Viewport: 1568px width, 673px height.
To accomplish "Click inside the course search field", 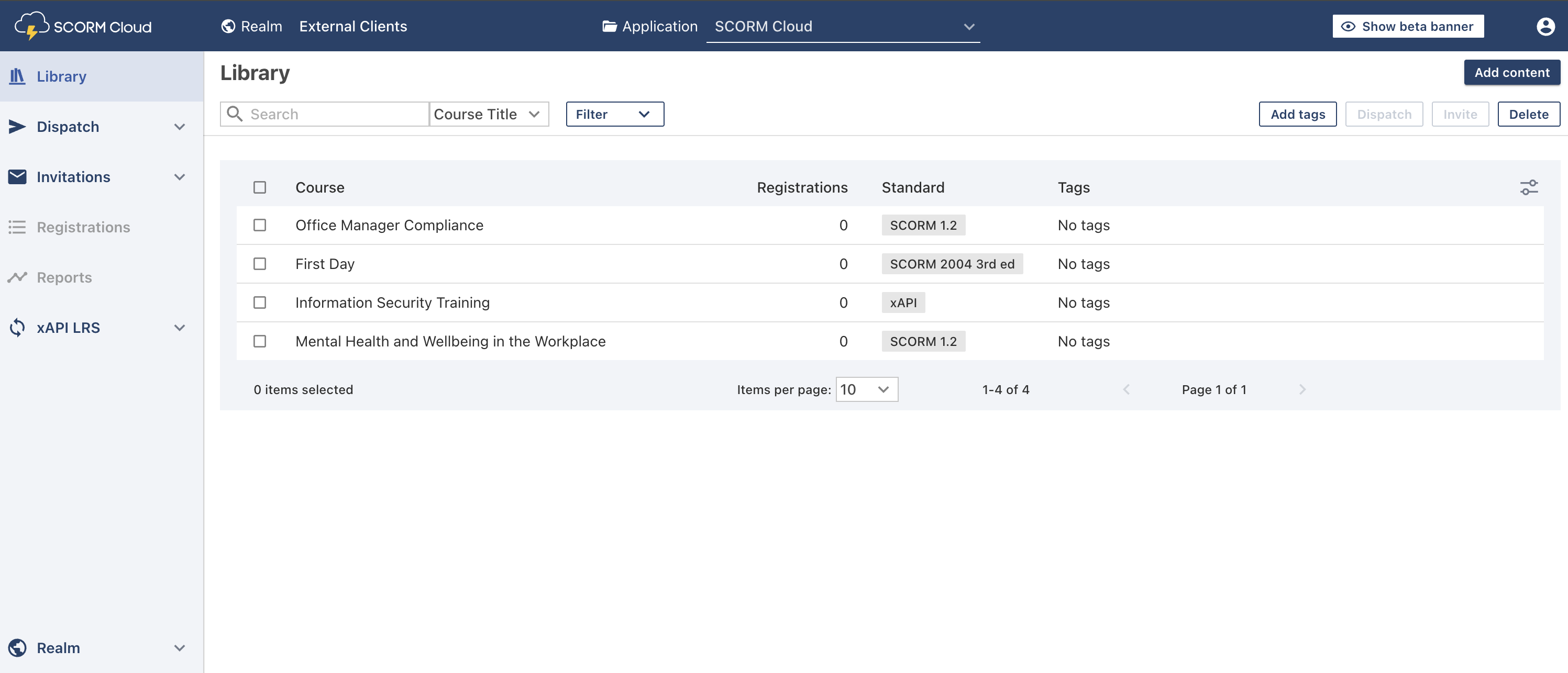I will click(329, 114).
